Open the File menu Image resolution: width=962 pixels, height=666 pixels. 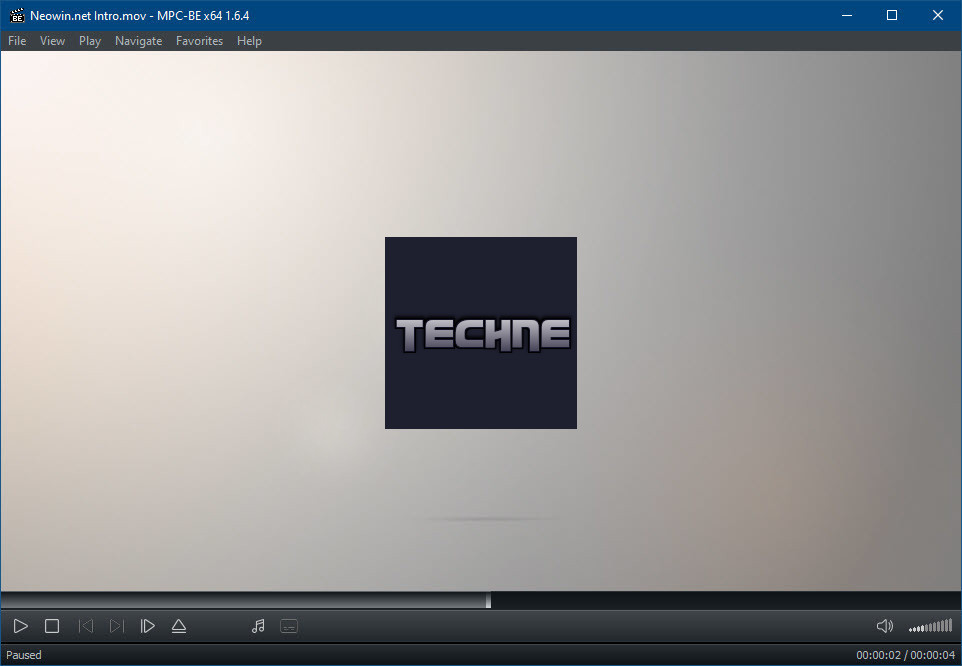click(17, 40)
